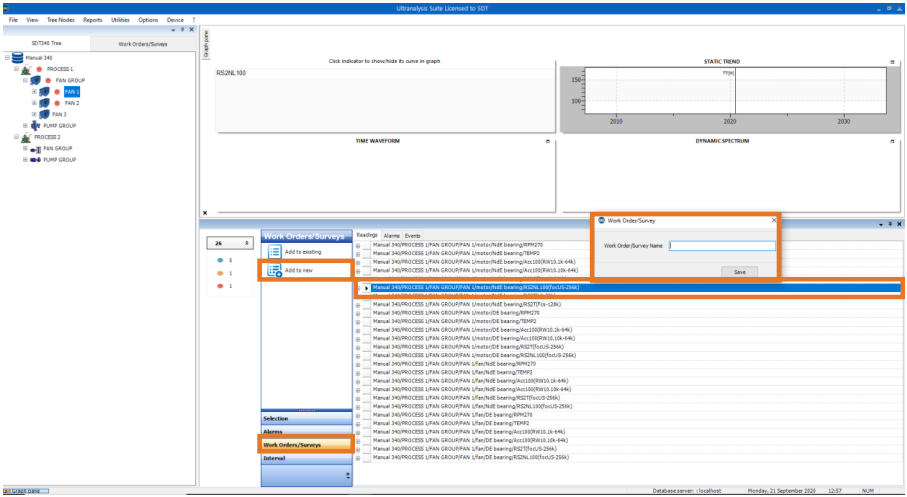Click the Add to new icon
Image resolution: width=907 pixels, height=497 pixels.
pos(274,270)
